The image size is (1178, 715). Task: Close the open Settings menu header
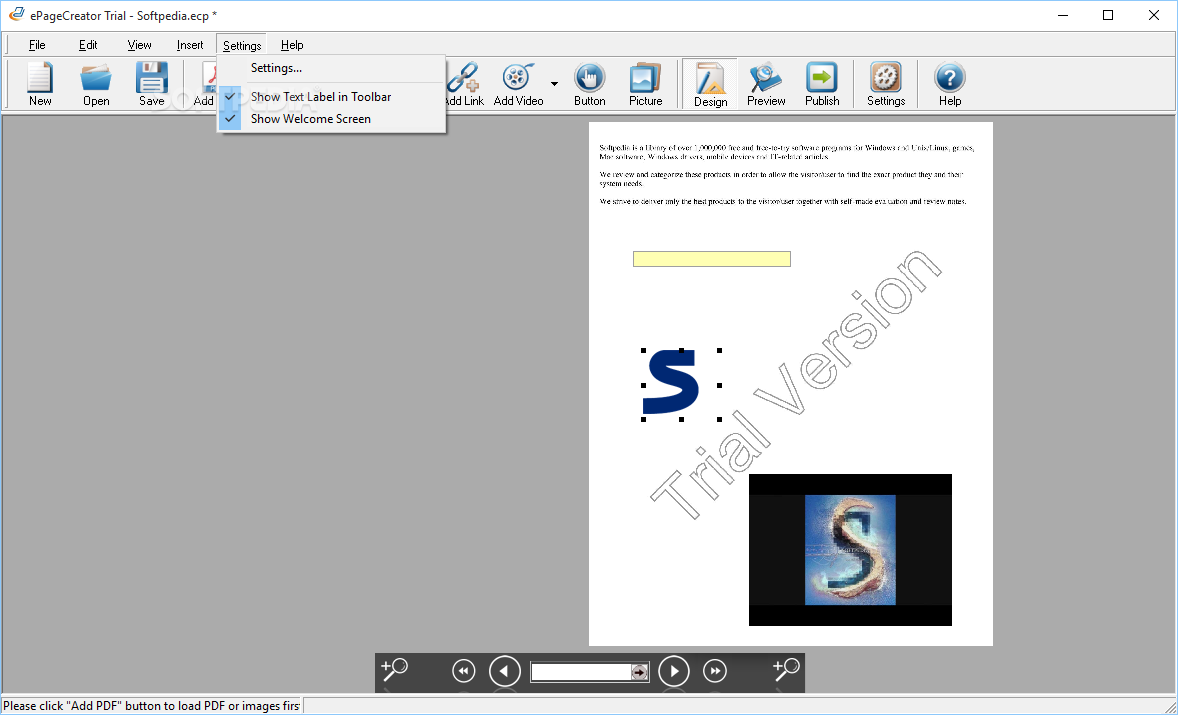(242, 45)
